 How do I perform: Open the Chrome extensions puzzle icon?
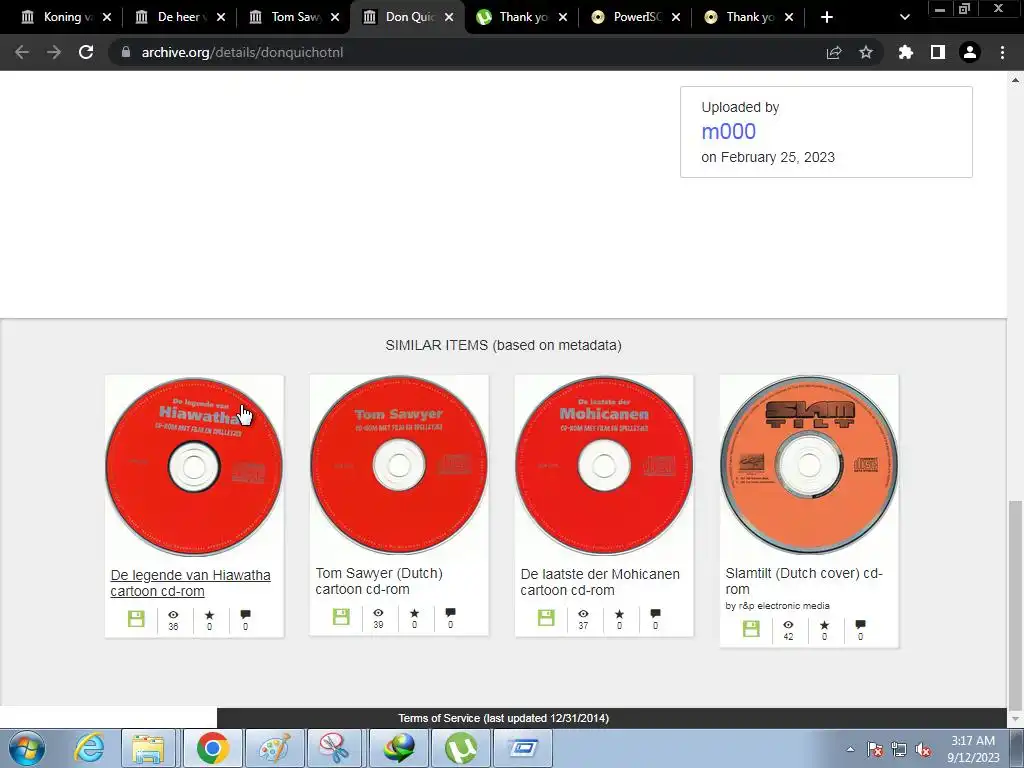906,52
